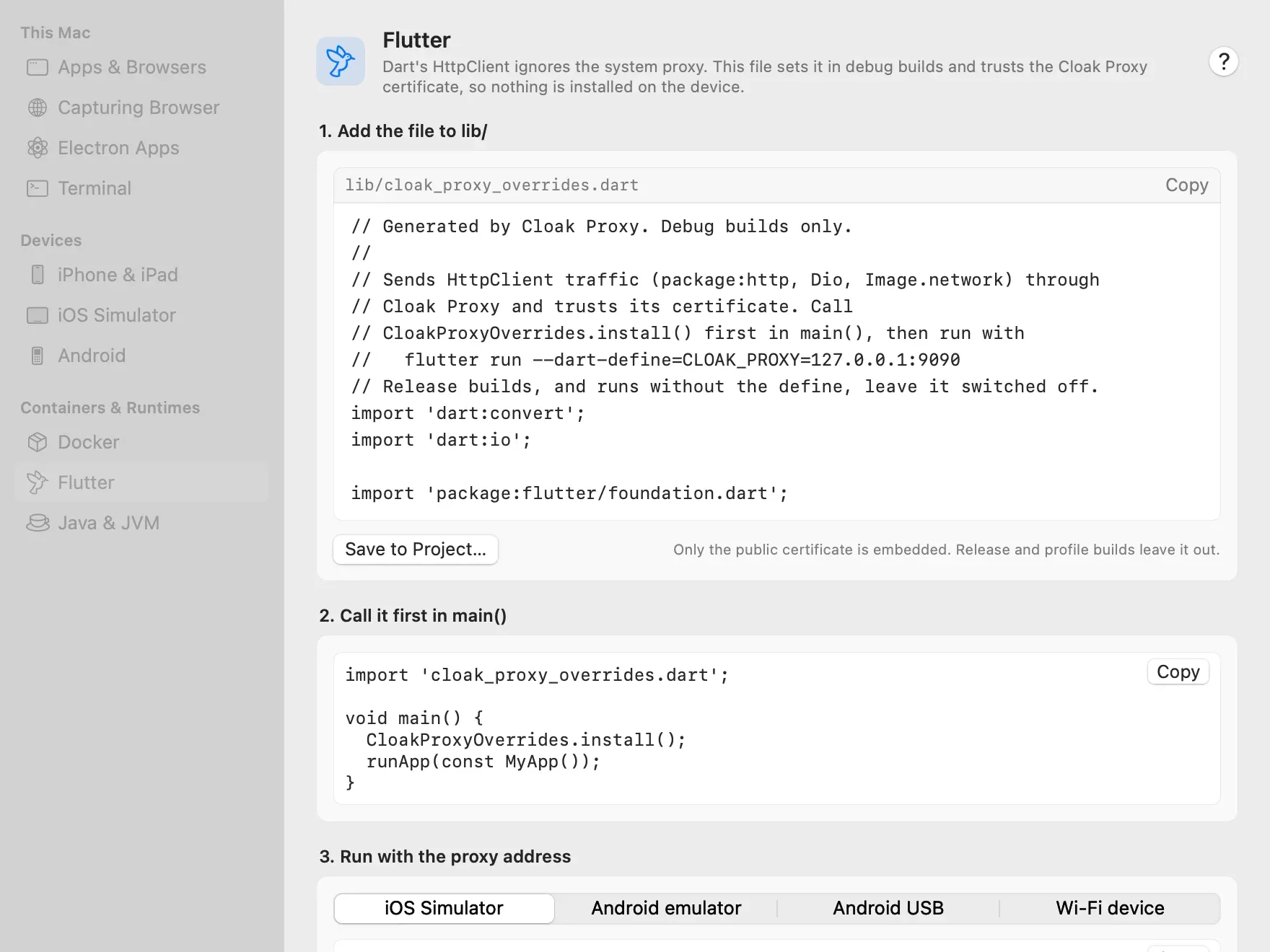This screenshot has width=1270, height=952.
Task: Click the import 'package:flutter/foundation.dart'; line
Action: tap(570, 493)
